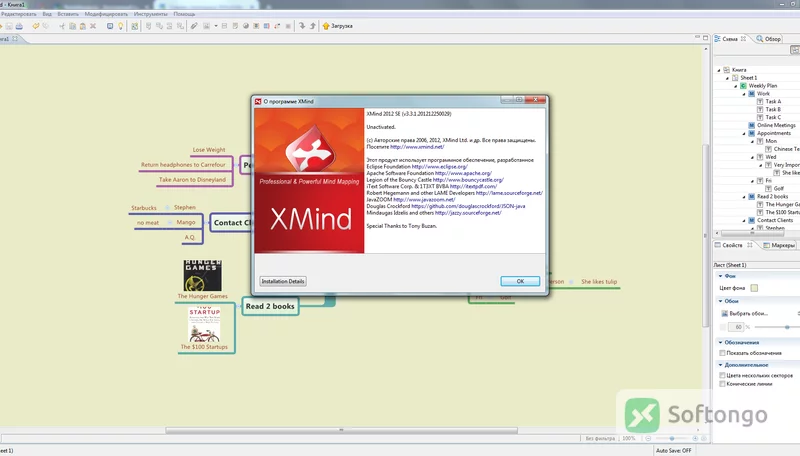800x456 pixels.
Task: Select the Read 2 books topic on canvas
Action: tap(270, 306)
